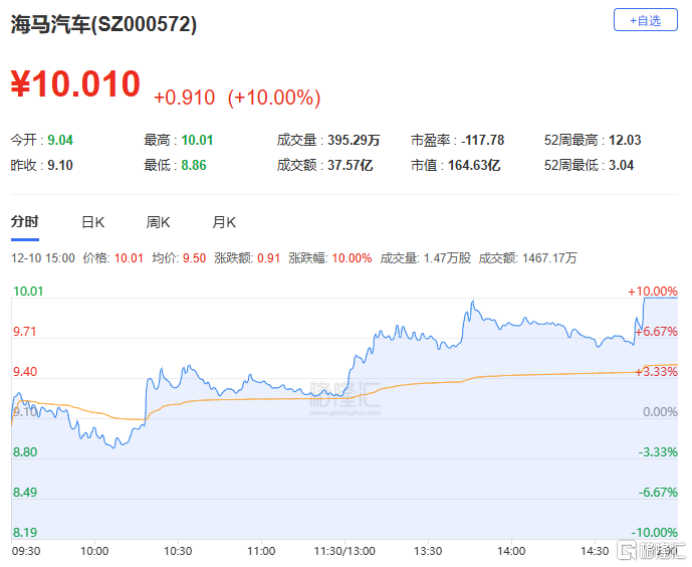Click the 成交额 value 37.57亿
This screenshot has height=567, width=692.
350,165
